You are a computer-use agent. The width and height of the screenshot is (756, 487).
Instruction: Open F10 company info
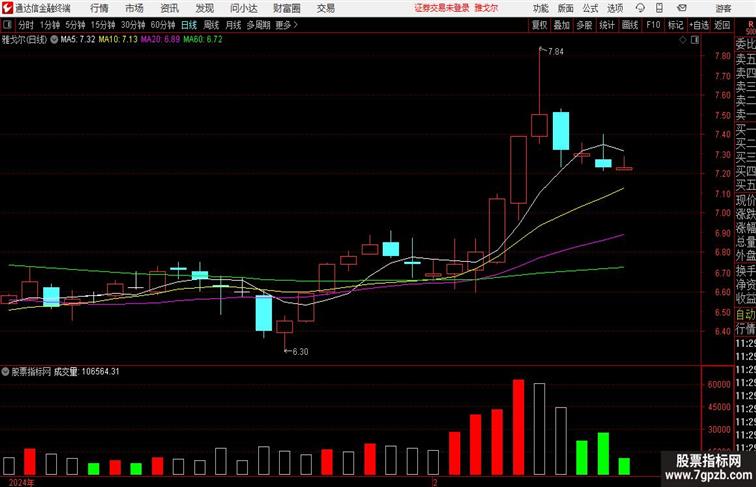(x=653, y=25)
